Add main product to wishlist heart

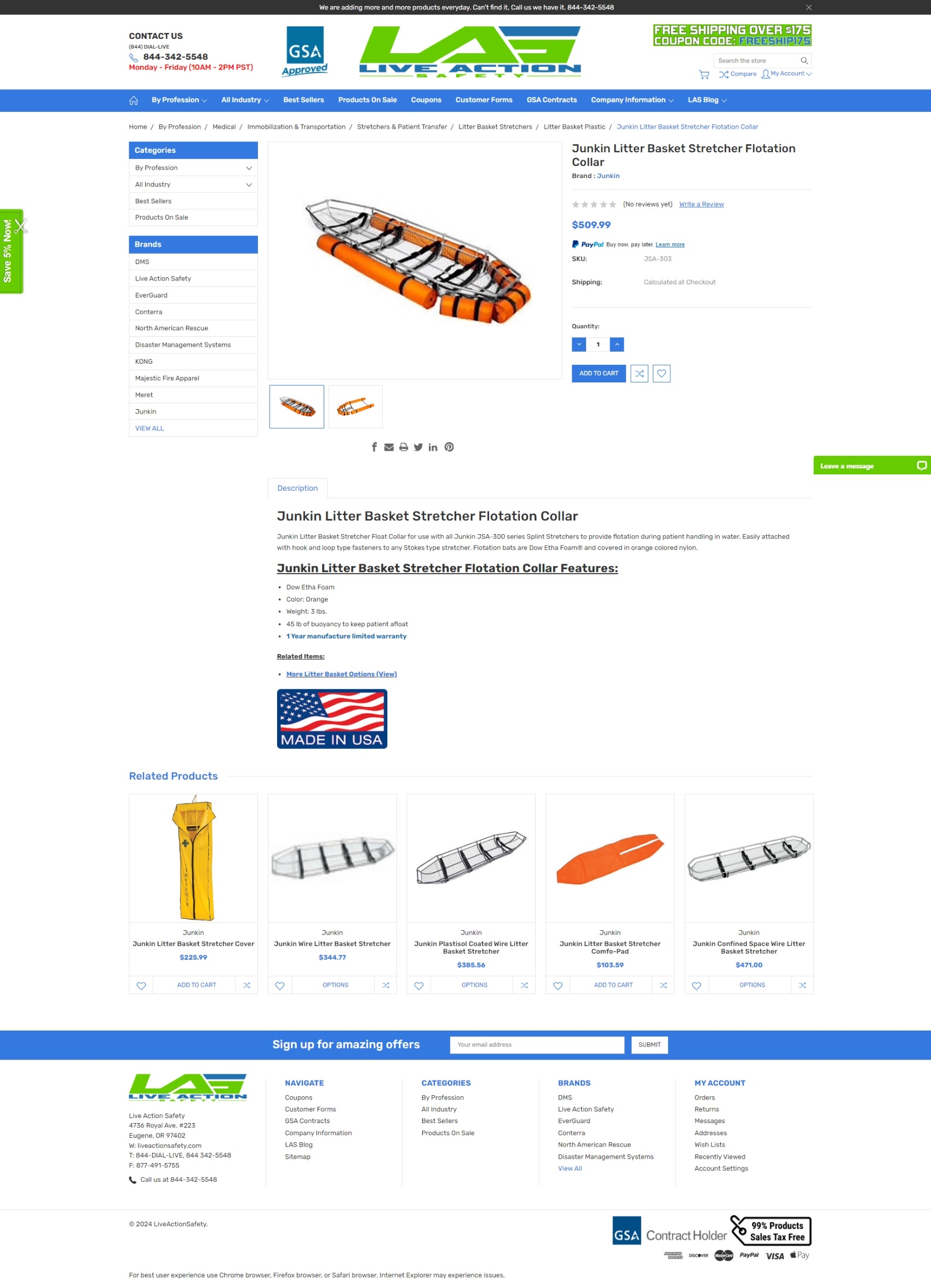coord(662,373)
